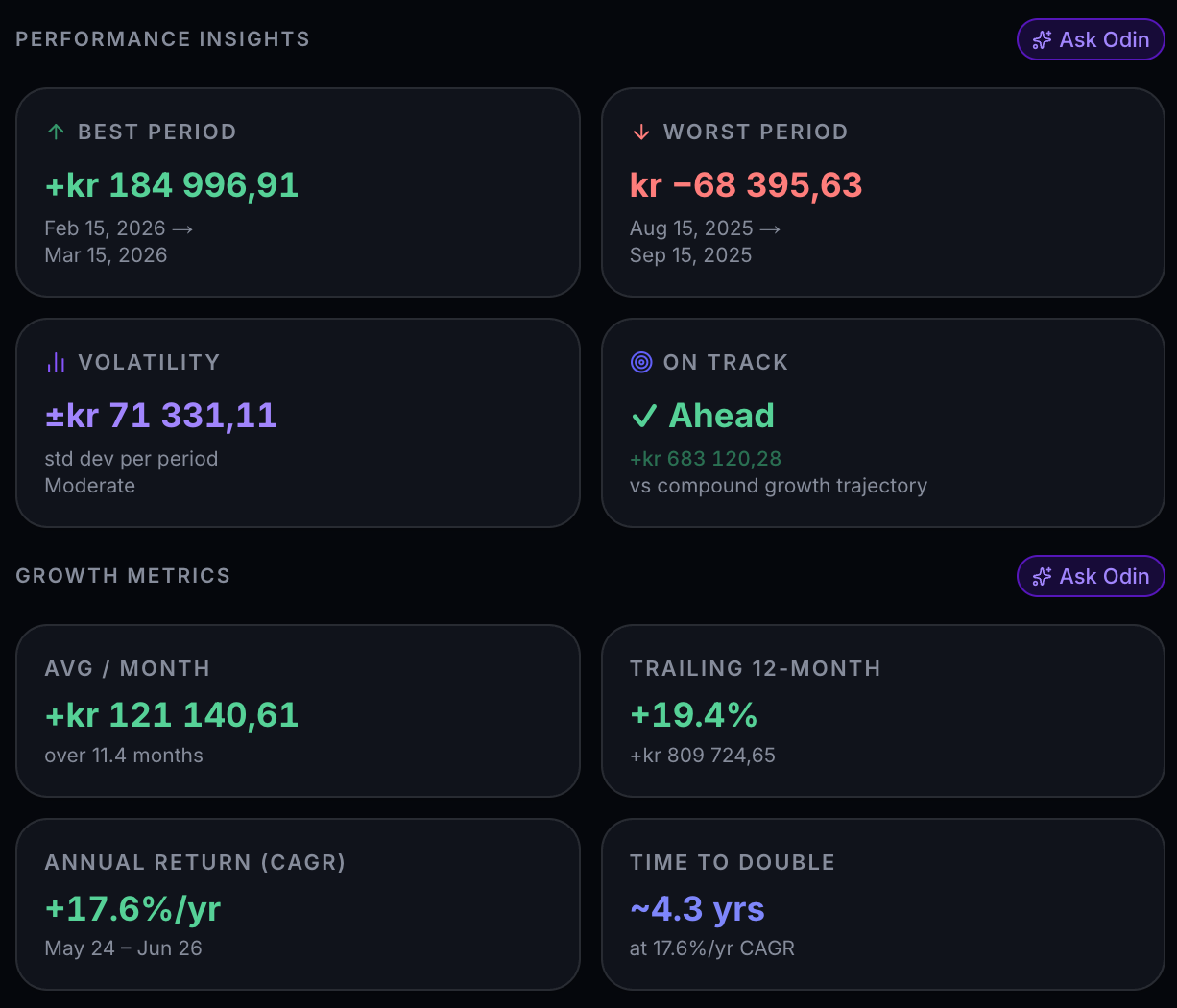The image size is (1177, 1008).
Task: Click sparkle icon in Growth Metrics Ask Odin
Action: 1042,577
